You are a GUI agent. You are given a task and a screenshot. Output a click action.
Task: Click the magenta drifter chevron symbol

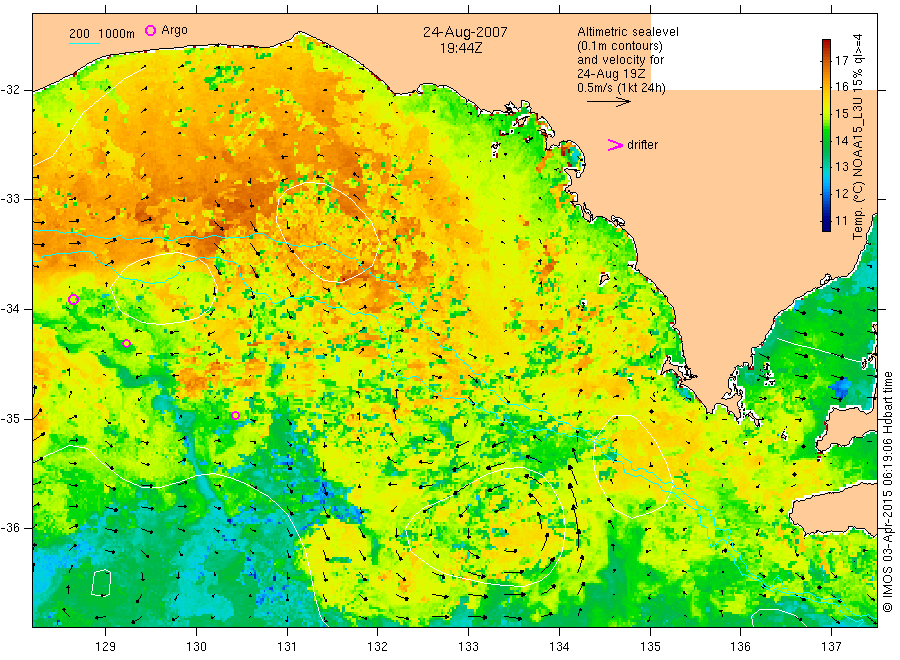[615, 145]
